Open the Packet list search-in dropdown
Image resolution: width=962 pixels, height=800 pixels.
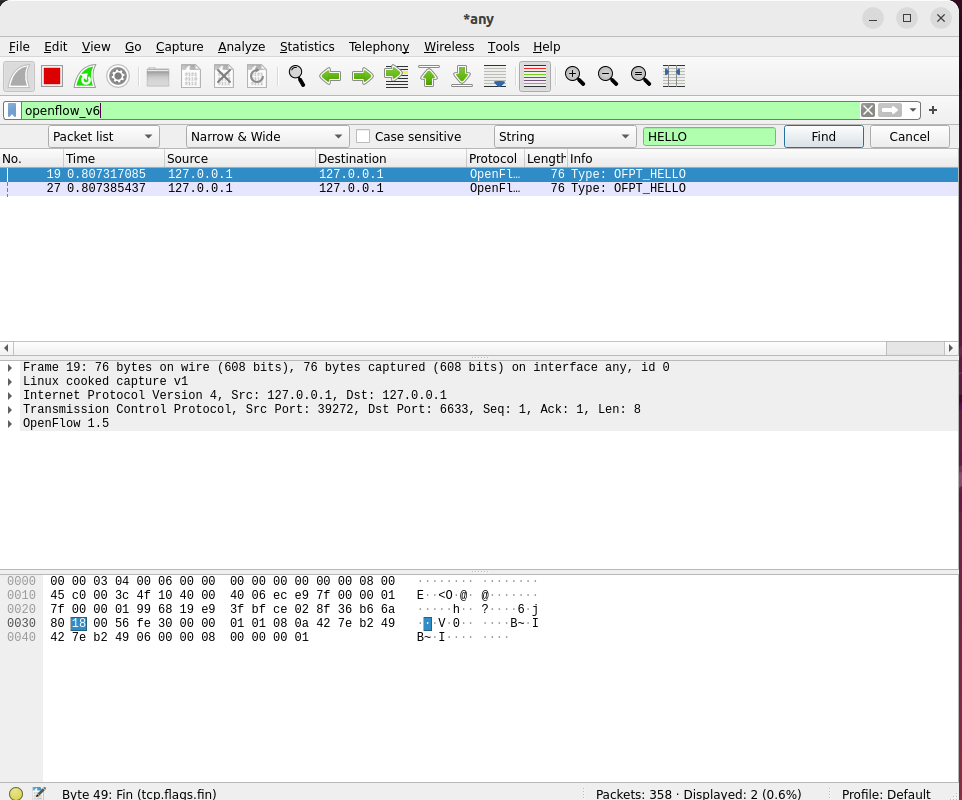coord(104,136)
